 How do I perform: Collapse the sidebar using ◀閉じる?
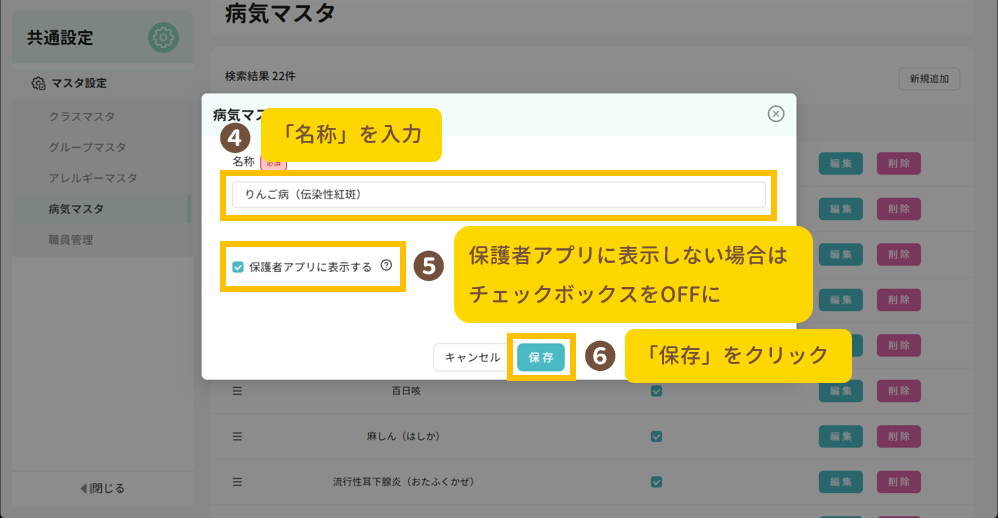(x=102, y=488)
